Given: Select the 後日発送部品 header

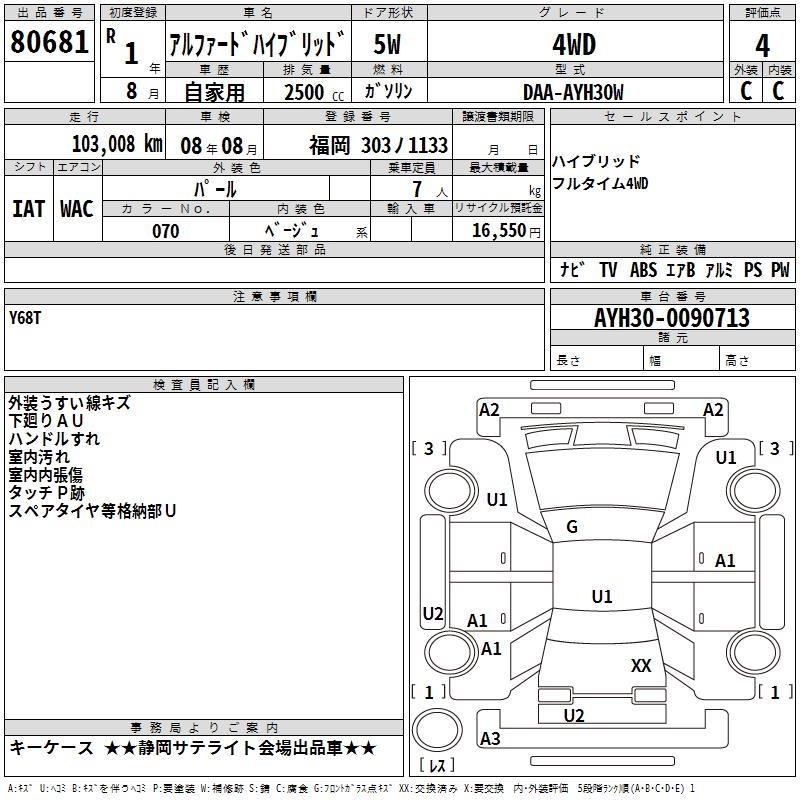Looking at the screenshot, I should click(x=274, y=249).
